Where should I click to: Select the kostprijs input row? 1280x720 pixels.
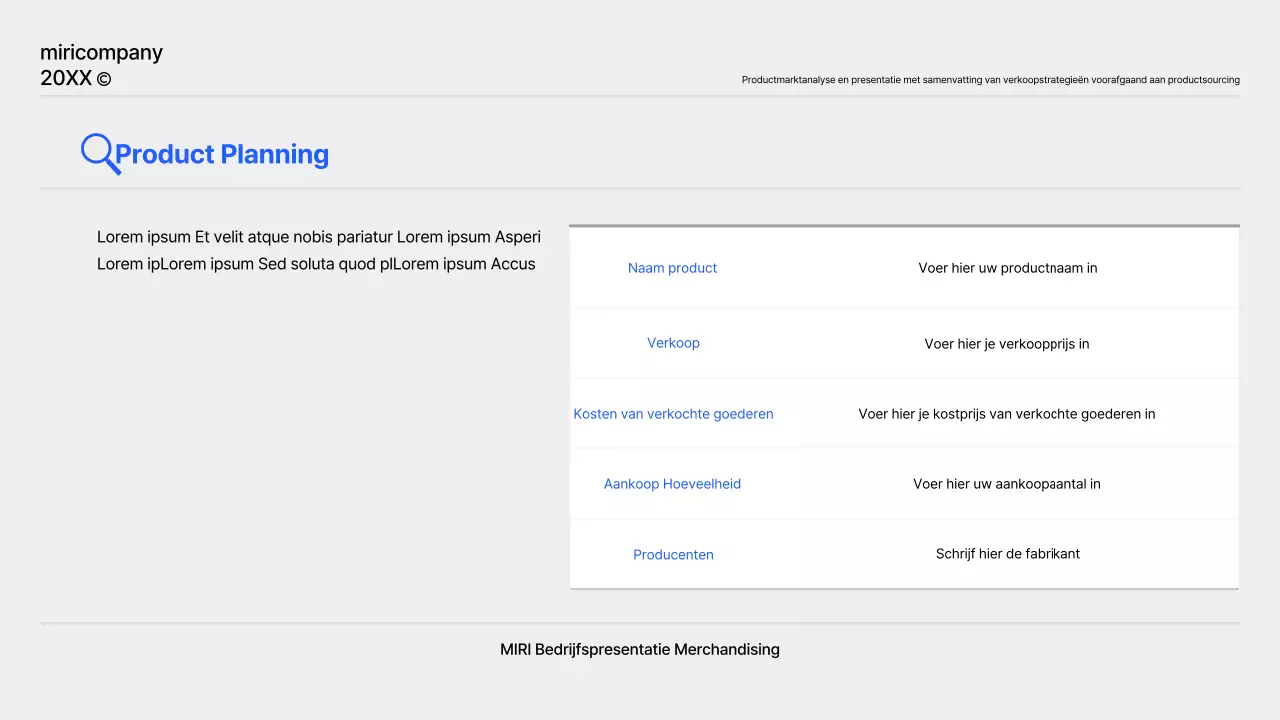pos(1007,413)
